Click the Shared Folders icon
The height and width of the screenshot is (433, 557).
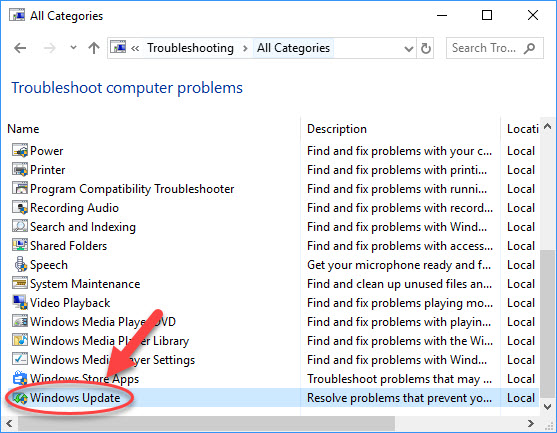pyautogui.click(x=20, y=245)
